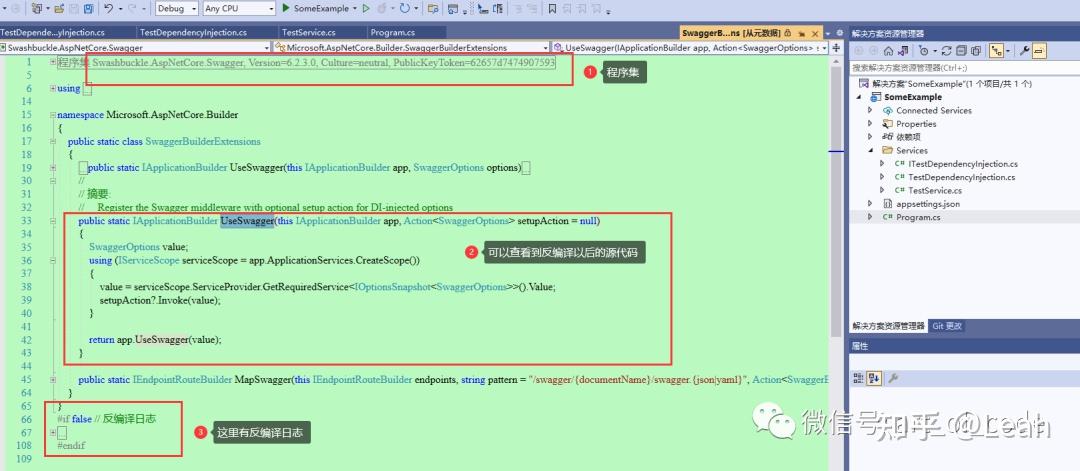Click Collapse All icon in Solution Explorer

click(962, 51)
